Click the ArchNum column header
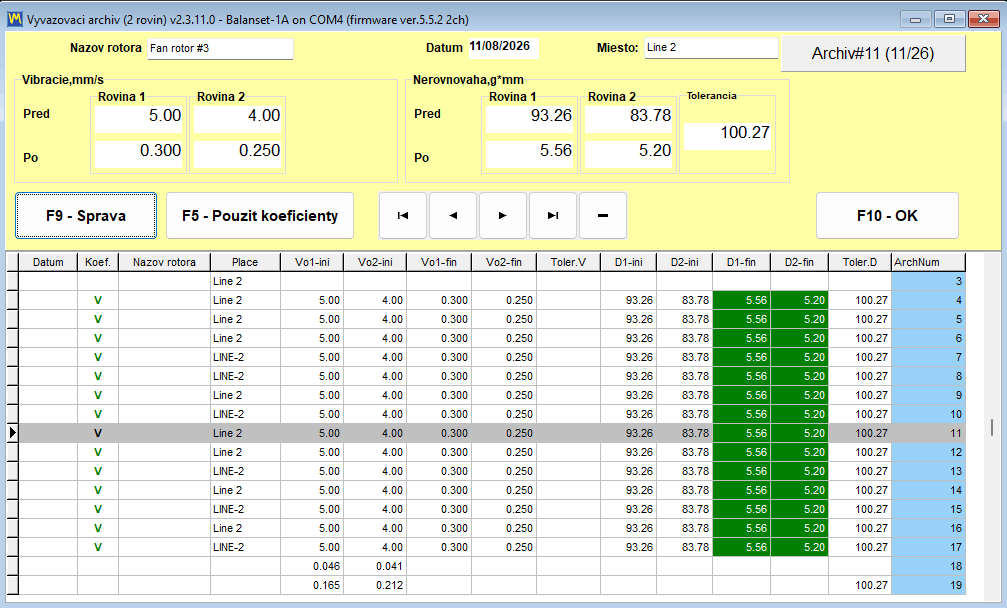 point(929,262)
